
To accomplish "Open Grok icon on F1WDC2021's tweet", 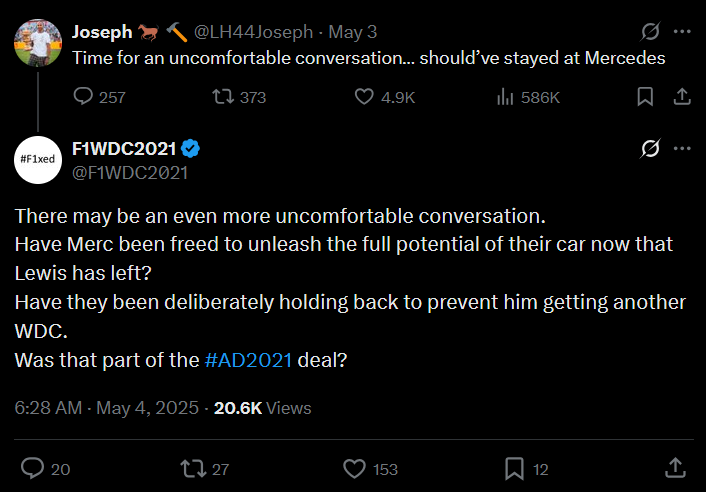I will tap(650, 149).
